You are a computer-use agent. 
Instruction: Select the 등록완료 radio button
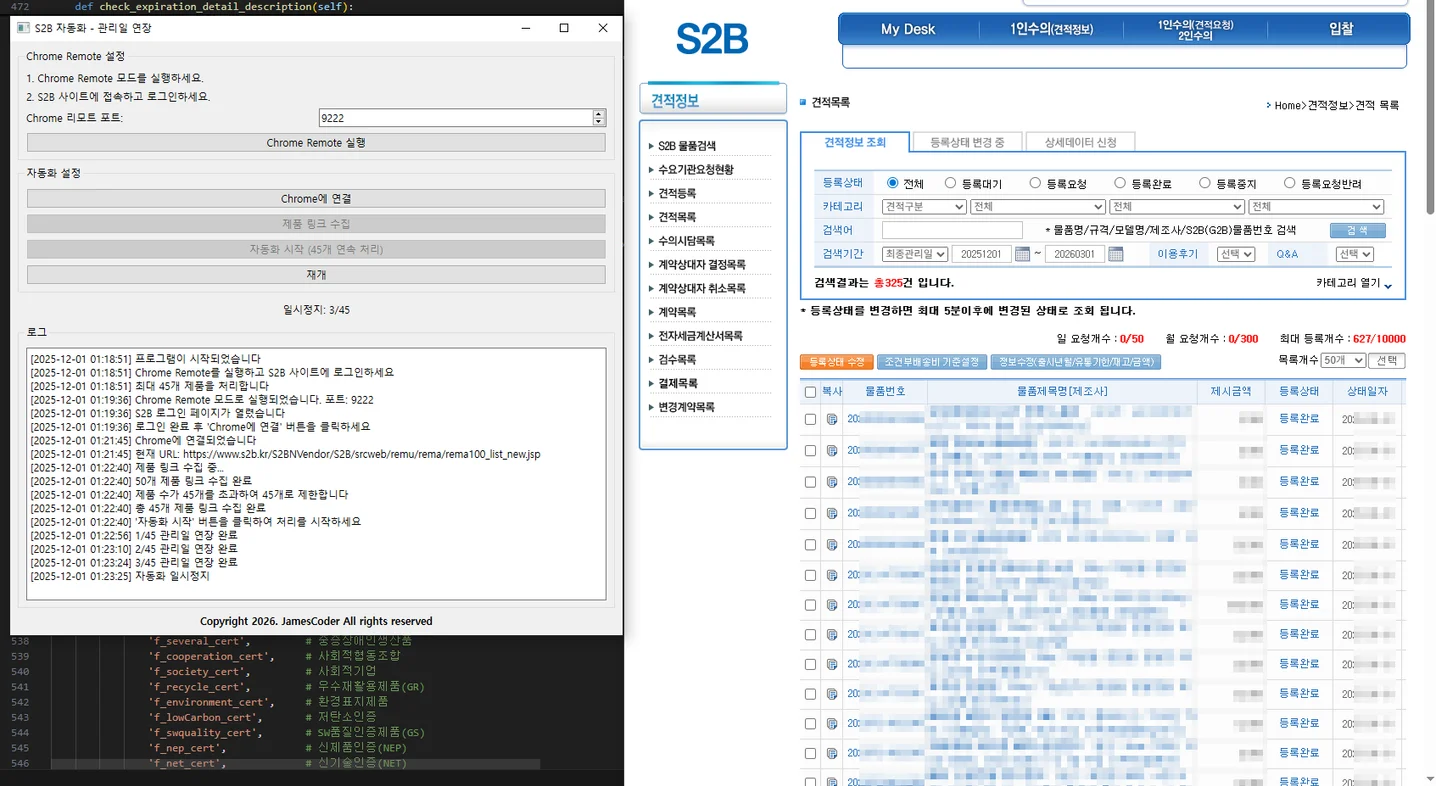pyautogui.click(x=1120, y=184)
